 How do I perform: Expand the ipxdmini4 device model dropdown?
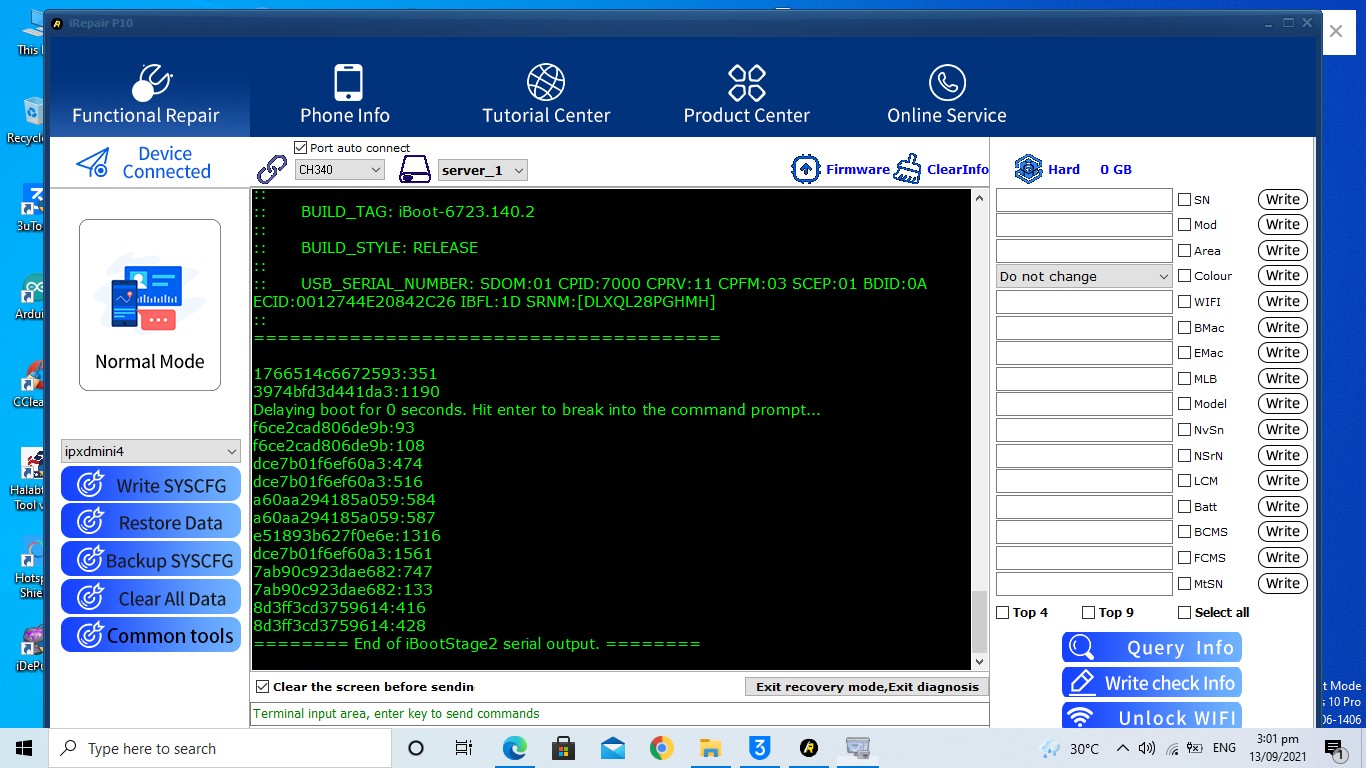coord(151,451)
